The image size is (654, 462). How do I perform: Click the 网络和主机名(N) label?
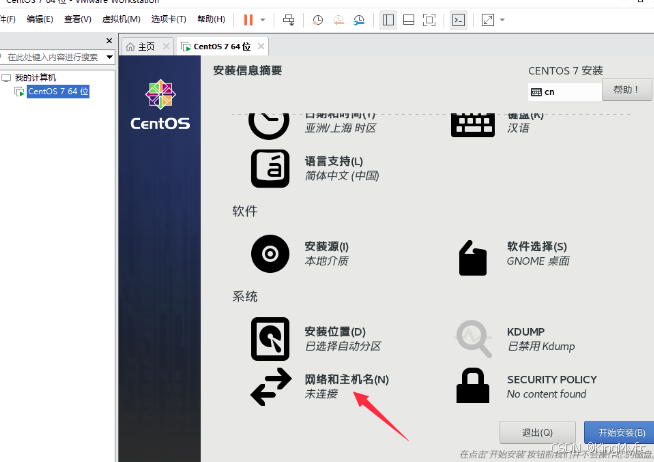click(x=347, y=379)
